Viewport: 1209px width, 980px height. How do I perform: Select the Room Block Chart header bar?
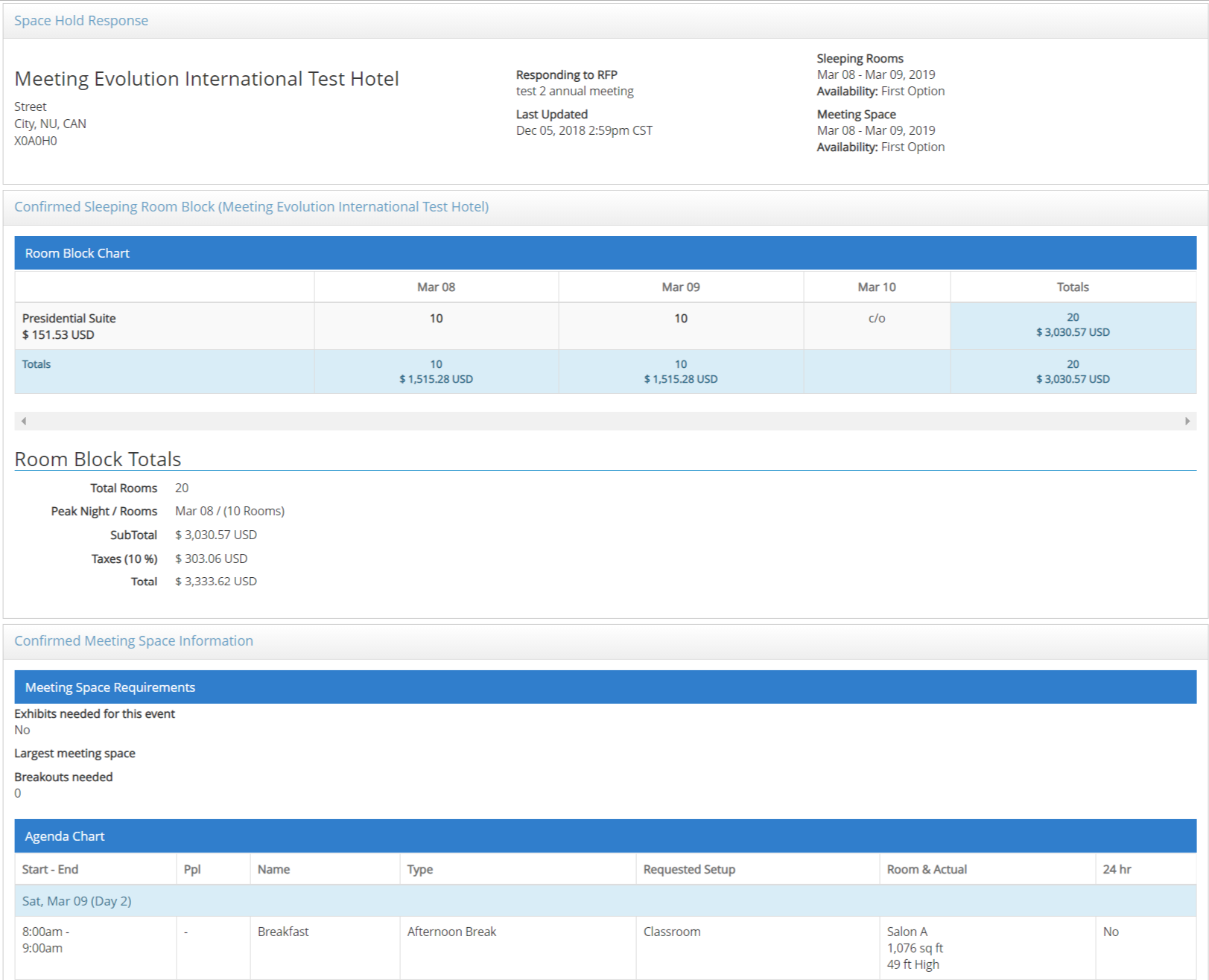coord(605,253)
